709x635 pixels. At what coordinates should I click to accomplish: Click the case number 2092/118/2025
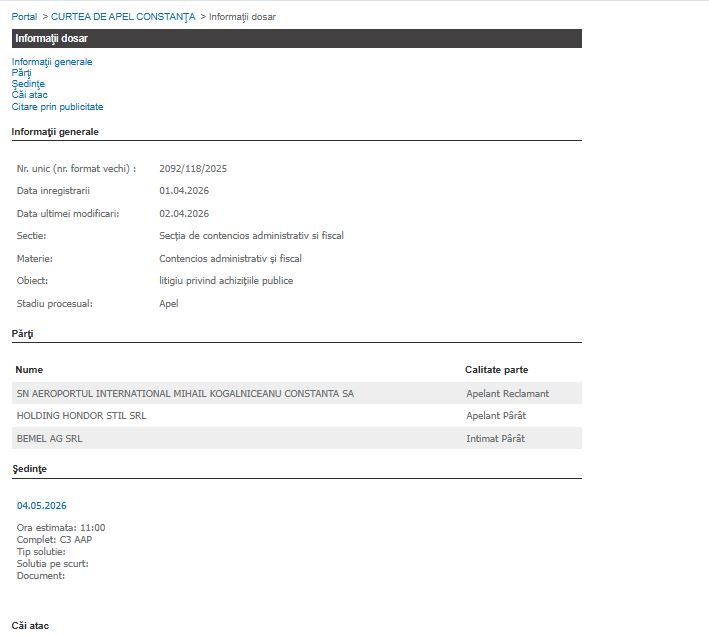(186, 169)
